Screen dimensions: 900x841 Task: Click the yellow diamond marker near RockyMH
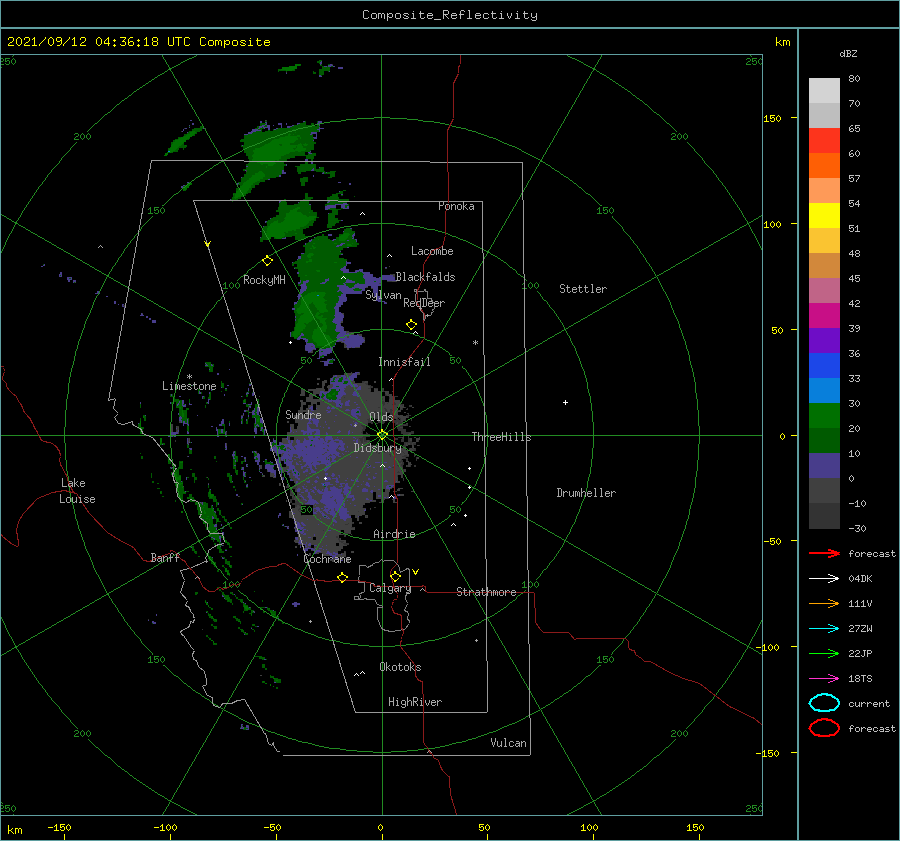[267, 261]
